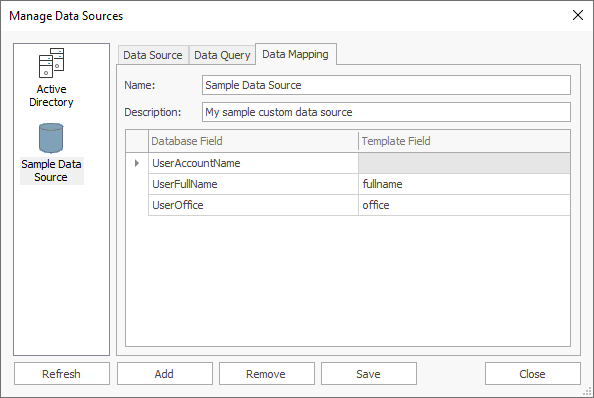Select the UserOffice database field cell
Screen dimensions: 594x398
[x=253, y=205]
